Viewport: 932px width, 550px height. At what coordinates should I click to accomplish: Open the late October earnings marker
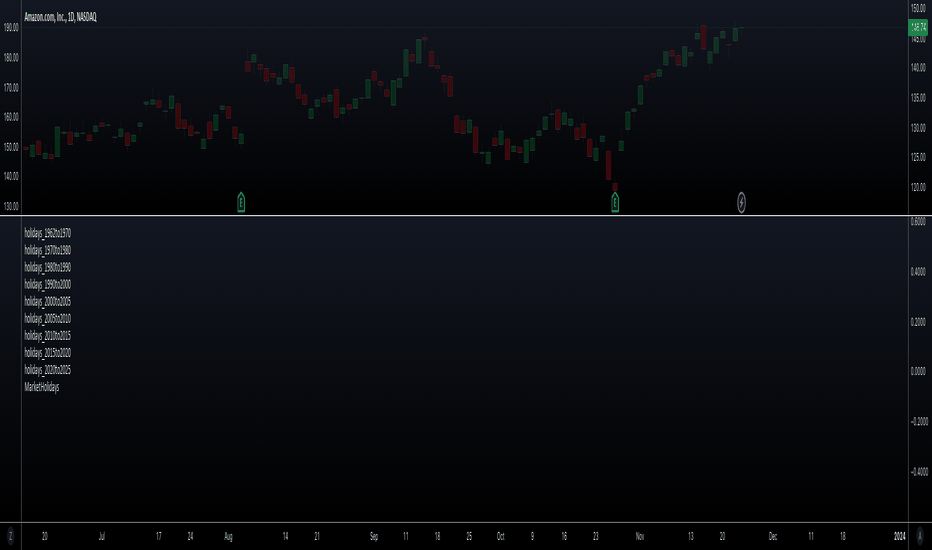(x=615, y=202)
